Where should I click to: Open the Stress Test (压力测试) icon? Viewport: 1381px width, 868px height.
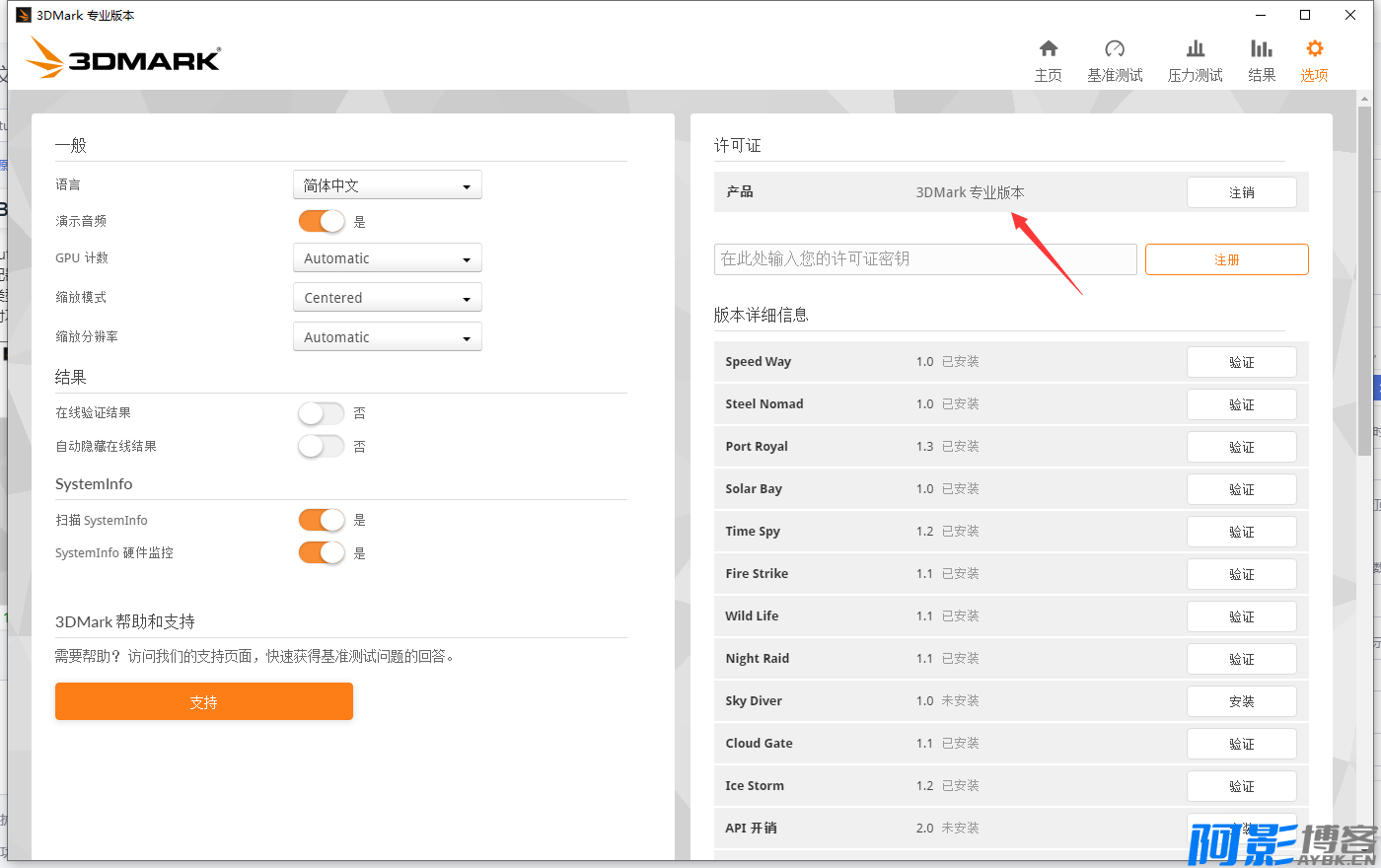[1195, 49]
